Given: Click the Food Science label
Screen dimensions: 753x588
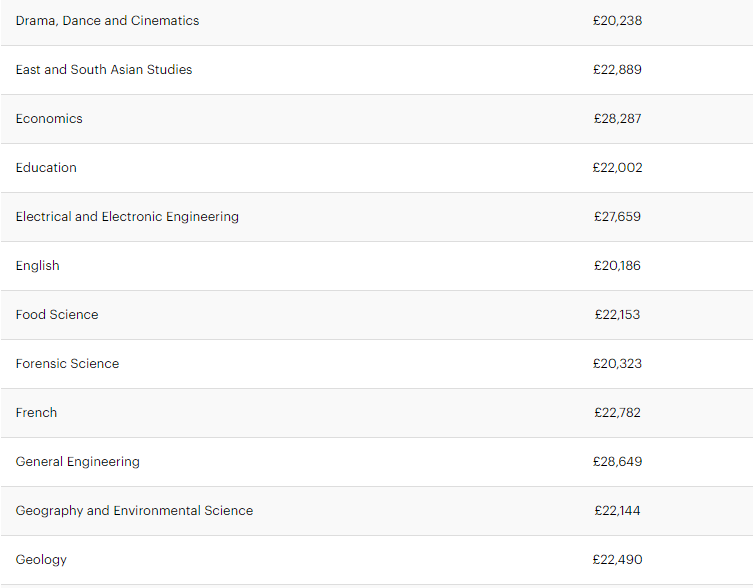Looking at the screenshot, I should 57,315.
